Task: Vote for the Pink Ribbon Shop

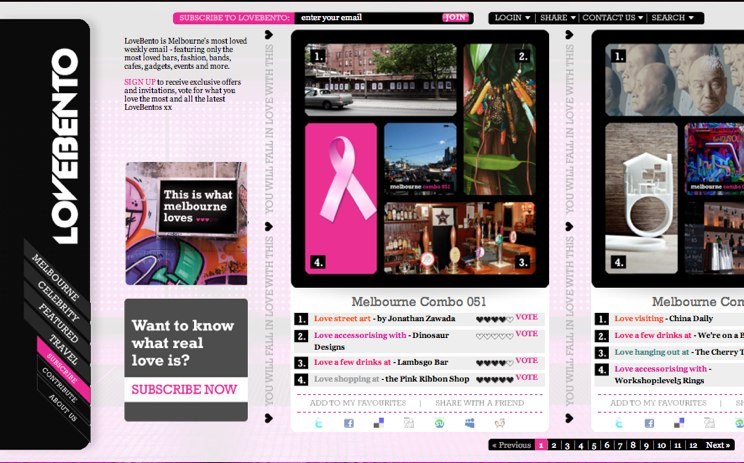Action: pos(527,378)
